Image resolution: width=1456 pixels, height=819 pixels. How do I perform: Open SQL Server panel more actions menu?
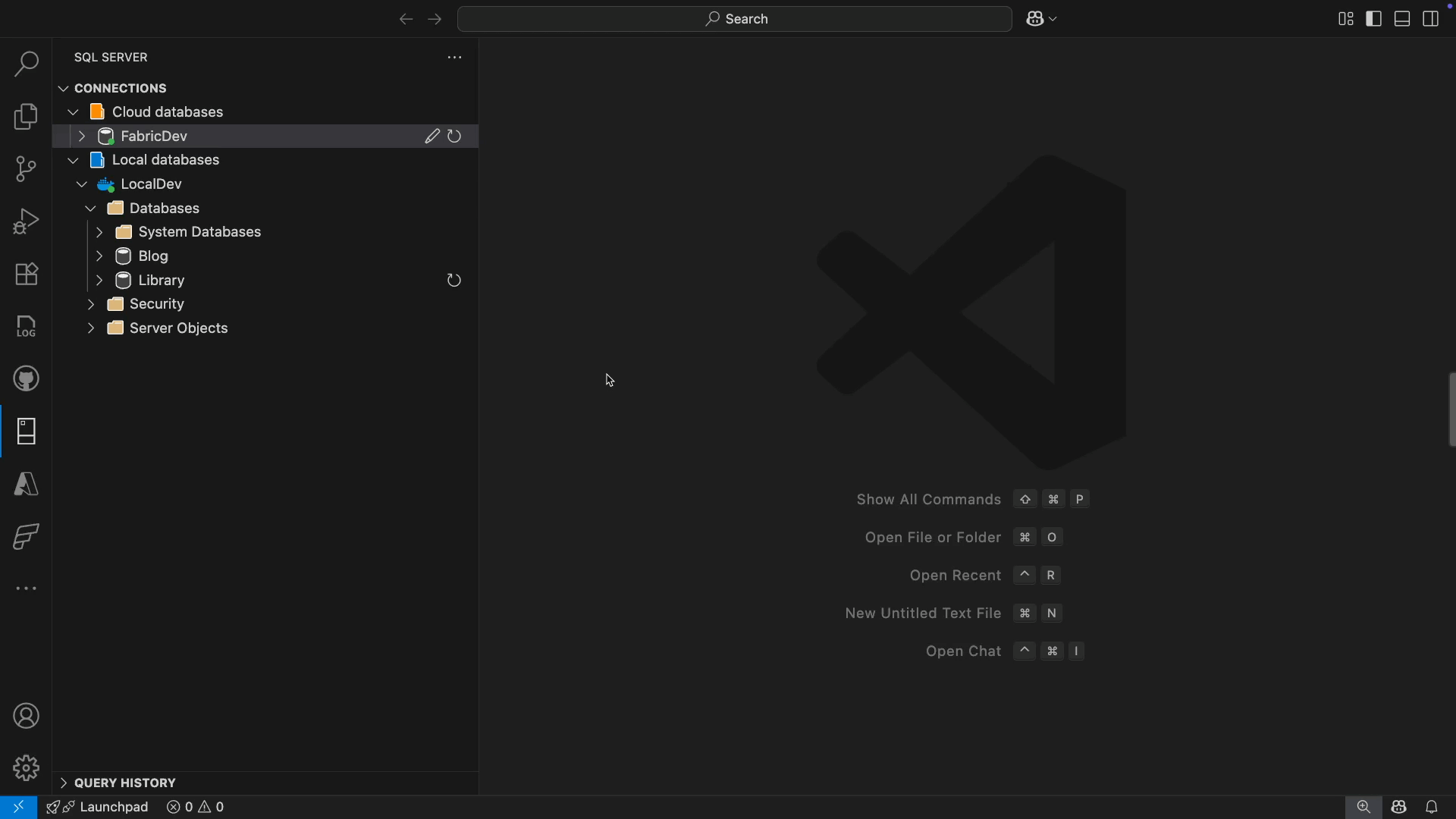coord(454,58)
